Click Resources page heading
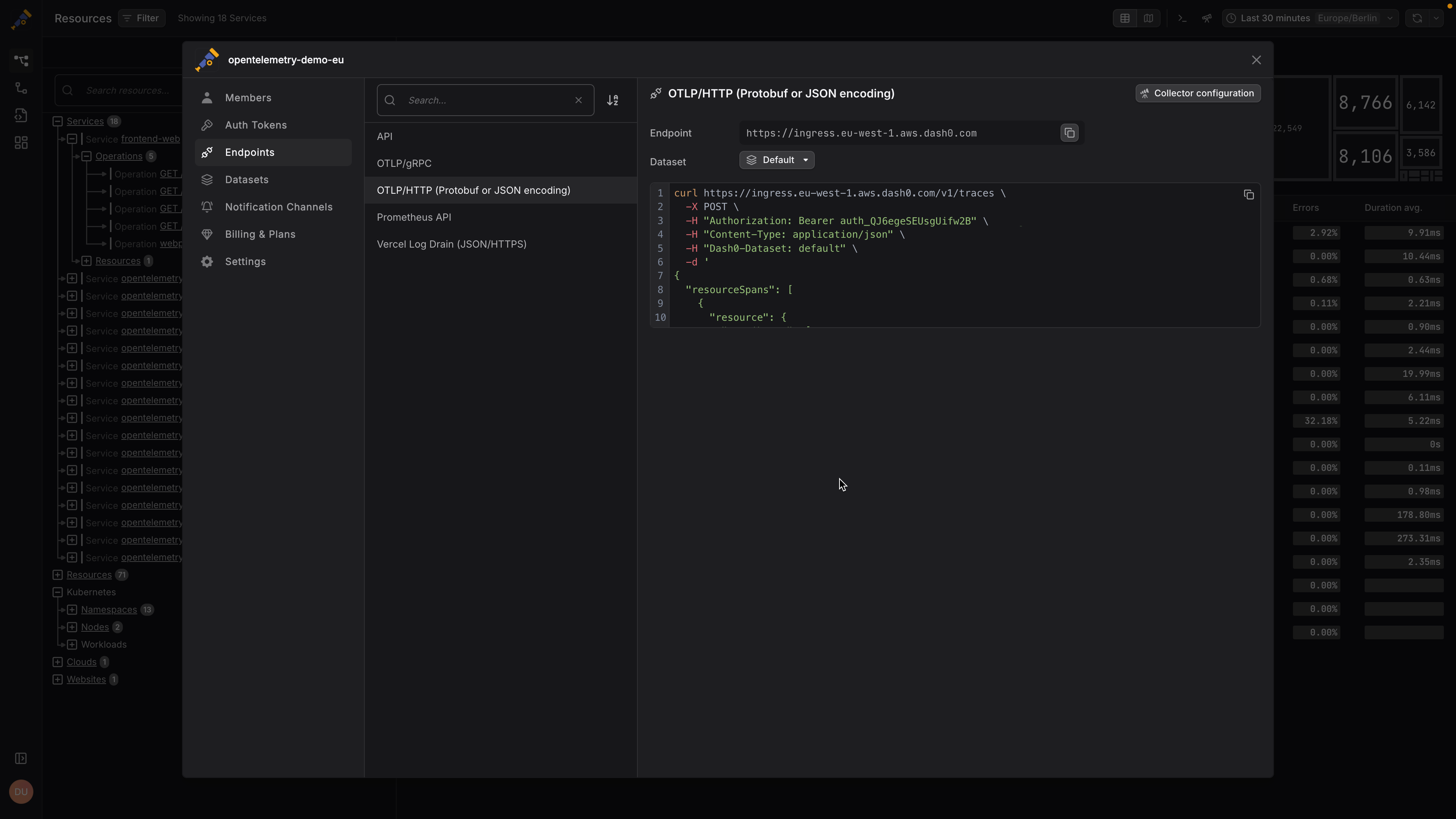 tap(83, 18)
